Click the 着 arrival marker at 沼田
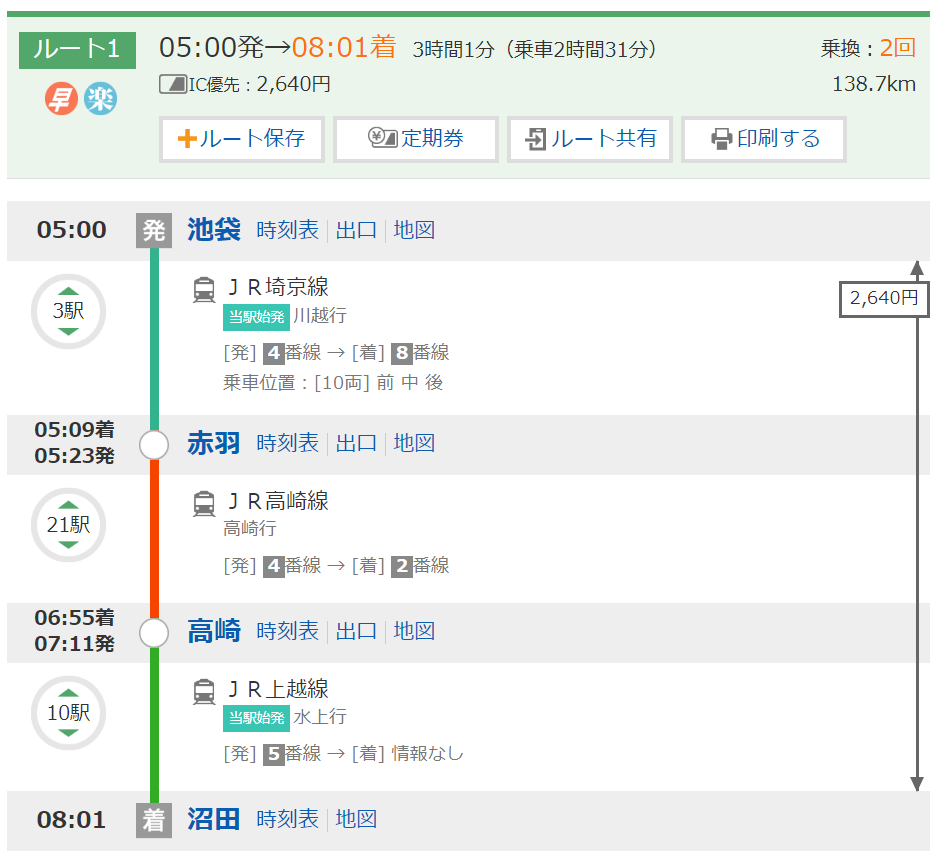The height and width of the screenshot is (858, 939). pyautogui.click(x=154, y=820)
